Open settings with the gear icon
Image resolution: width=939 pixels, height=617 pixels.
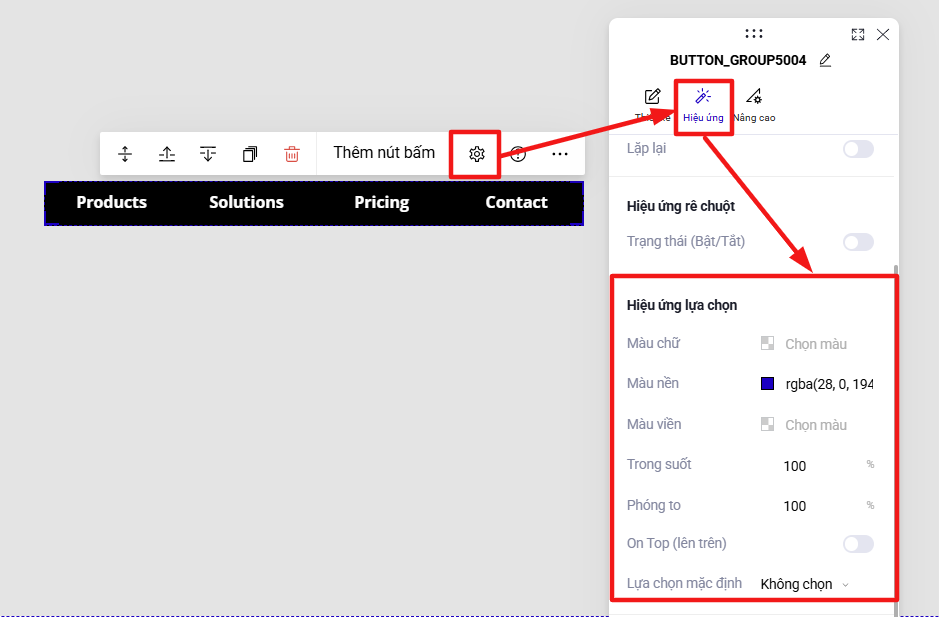pyautogui.click(x=477, y=154)
